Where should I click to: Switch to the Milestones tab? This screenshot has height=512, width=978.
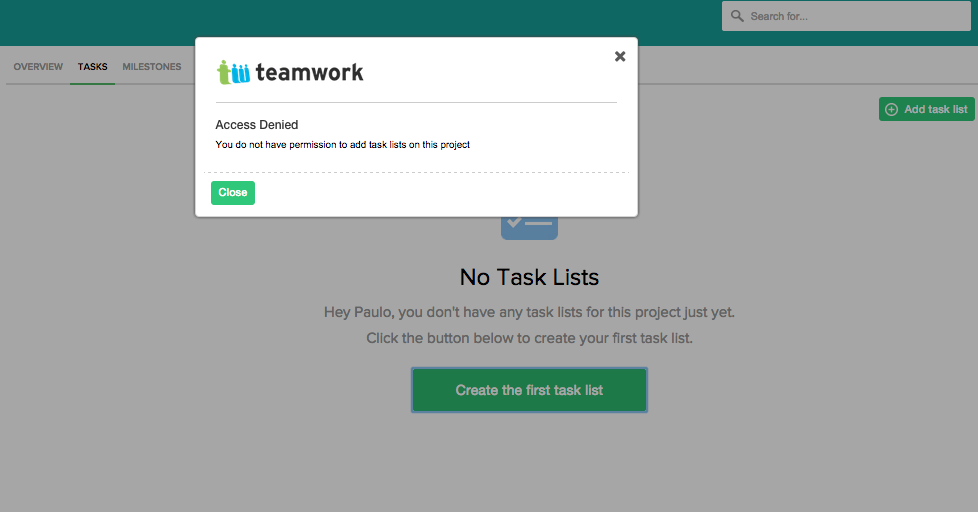[x=152, y=67]
